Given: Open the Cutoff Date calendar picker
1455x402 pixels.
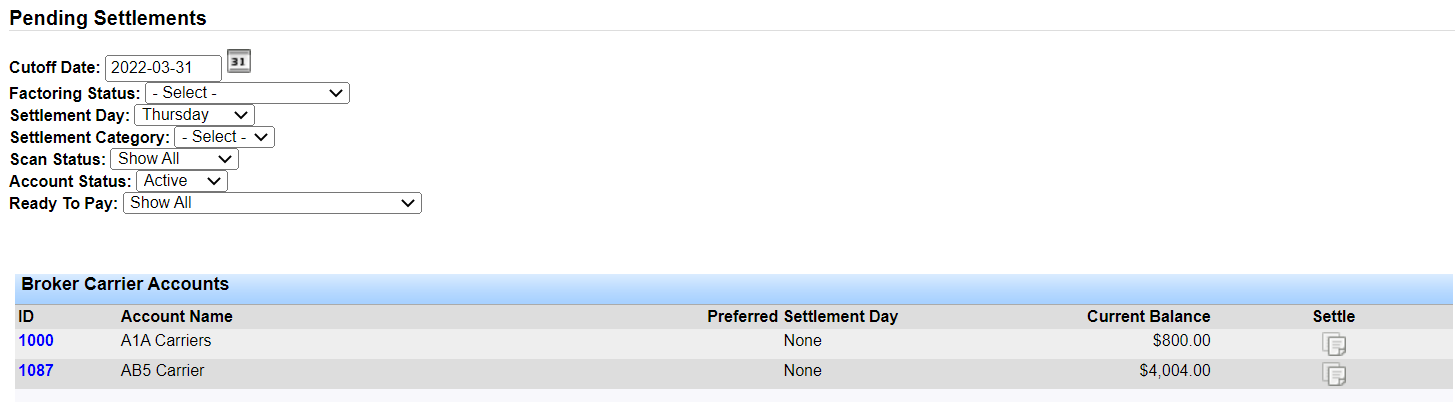Looking at the screenshot, I should (x=238, y=62).
